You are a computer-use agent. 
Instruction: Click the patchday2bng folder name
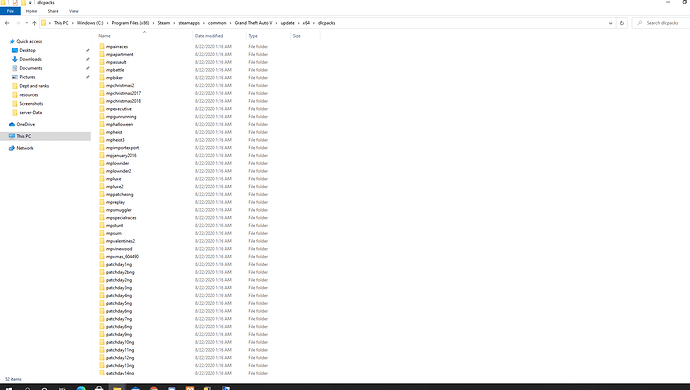pyautogui.click(x=120, y=272)
